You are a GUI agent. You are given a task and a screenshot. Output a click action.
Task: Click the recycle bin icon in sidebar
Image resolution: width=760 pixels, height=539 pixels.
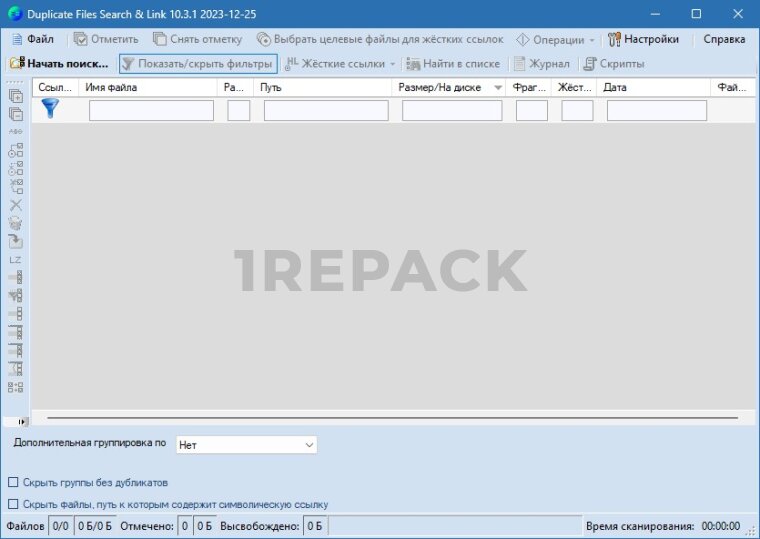(x=15, y=223)
